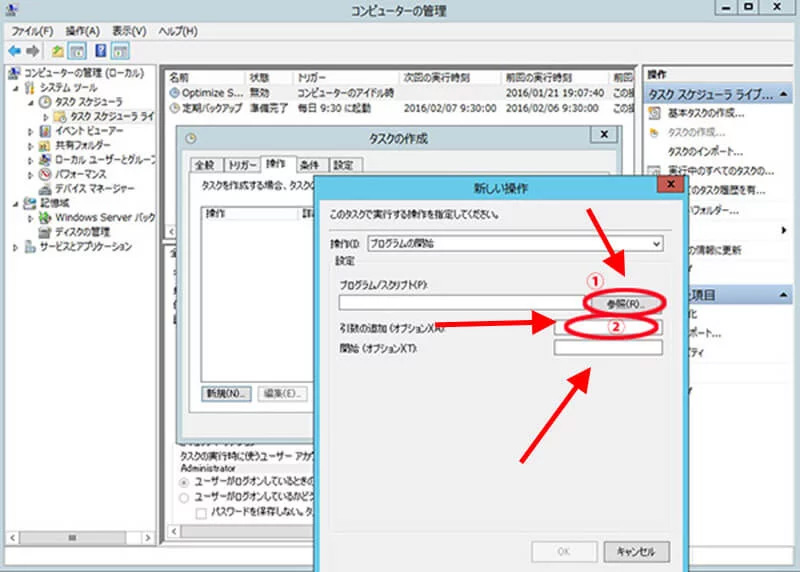Open イベント ビューアー in the tree
This screenshot has width=800, height=572.
(88, 131)
